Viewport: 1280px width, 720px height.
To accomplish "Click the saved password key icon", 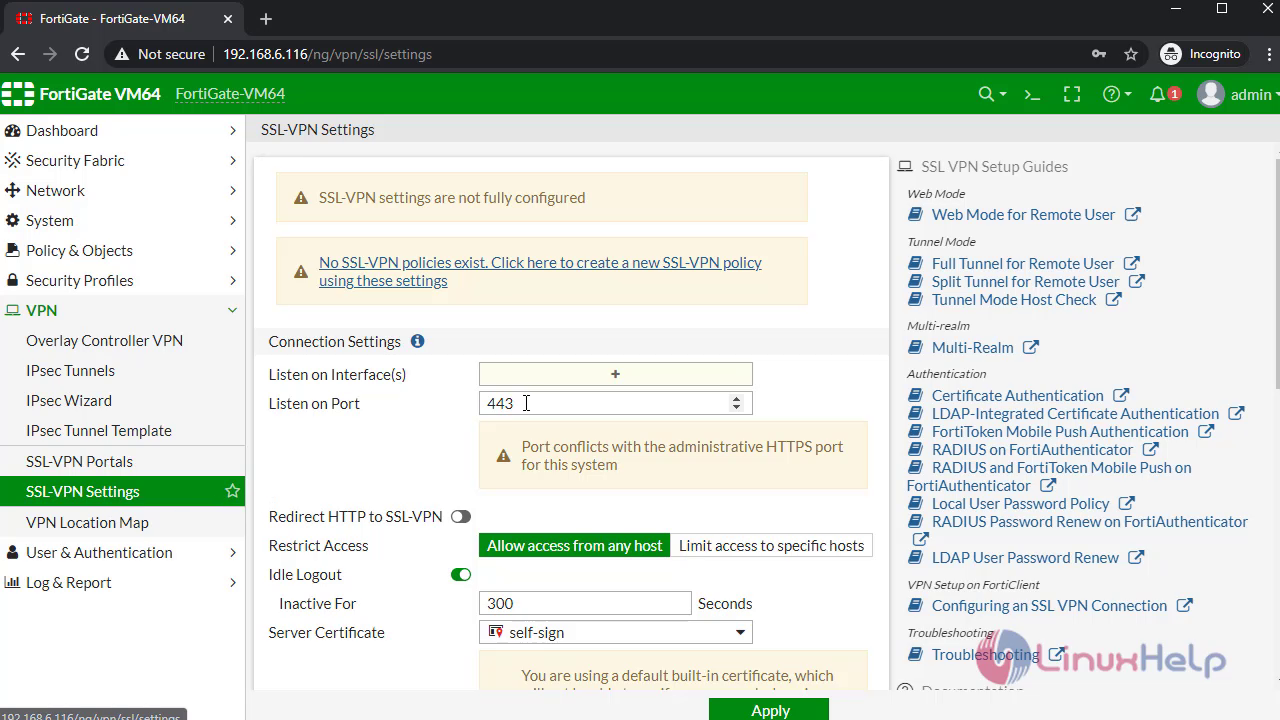I will coord(1098,54).
